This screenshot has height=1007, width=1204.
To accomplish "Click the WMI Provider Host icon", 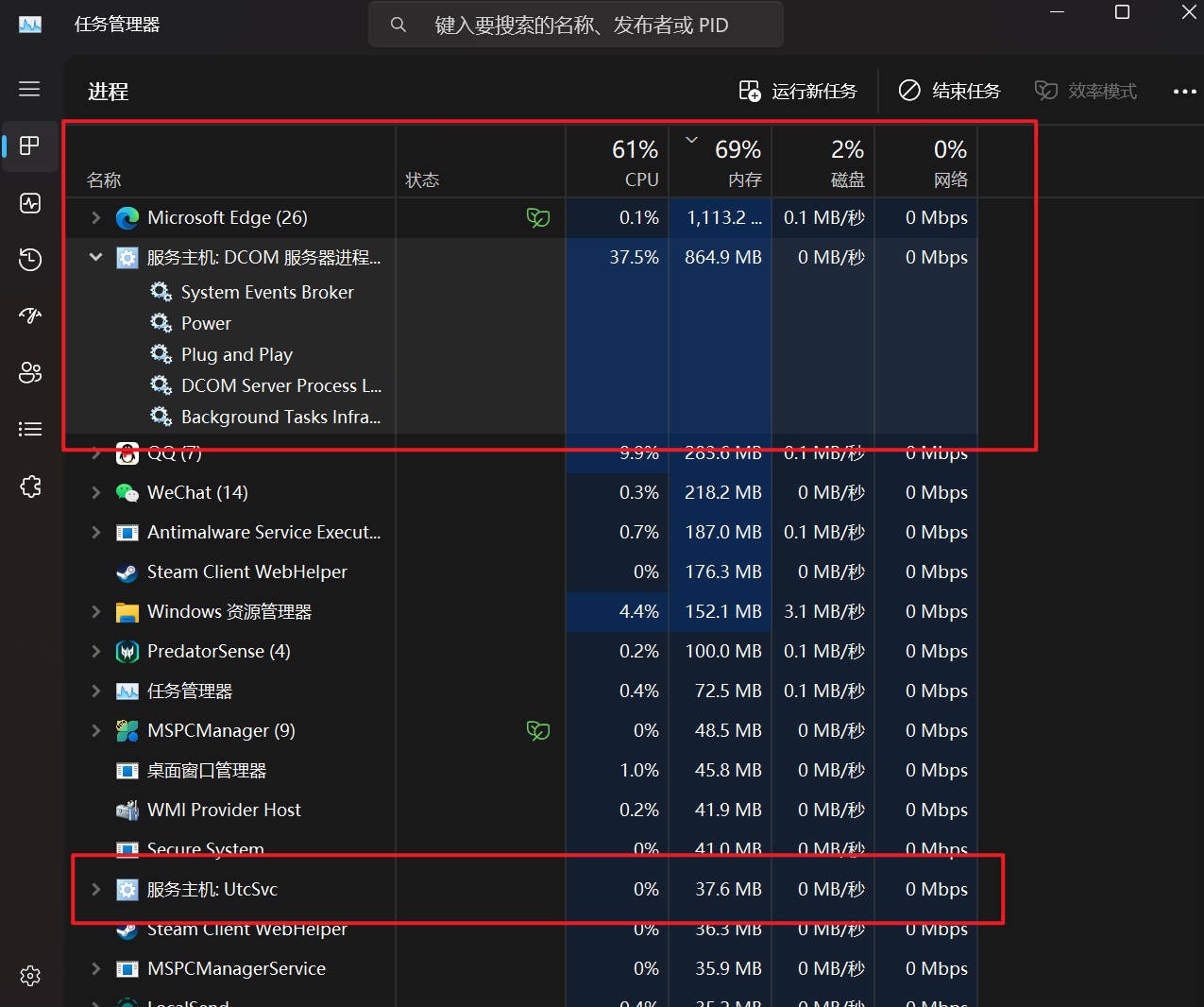I will coord(127,811).
